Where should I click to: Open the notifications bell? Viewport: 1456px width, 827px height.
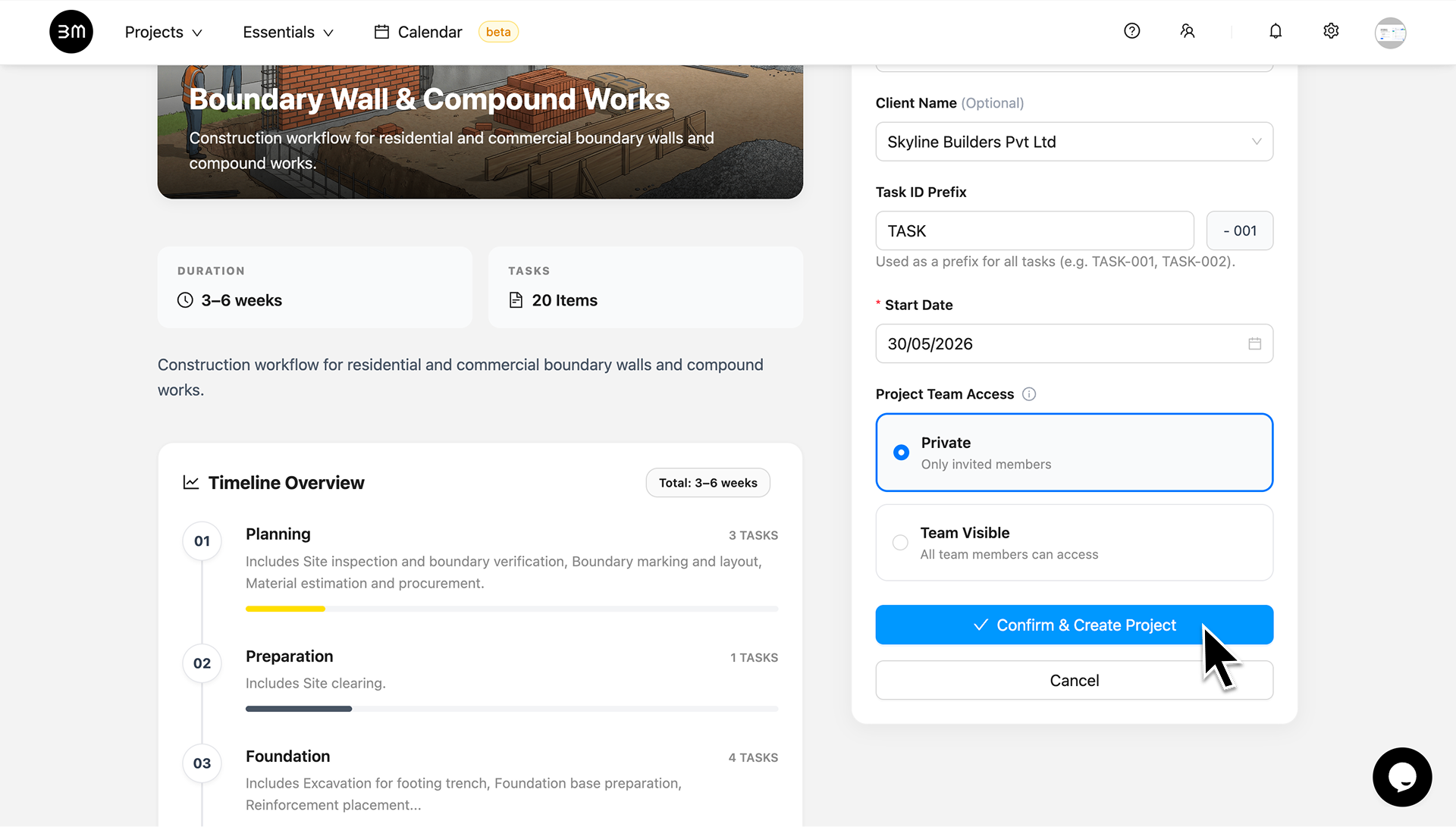click(x=1276, y=31)
